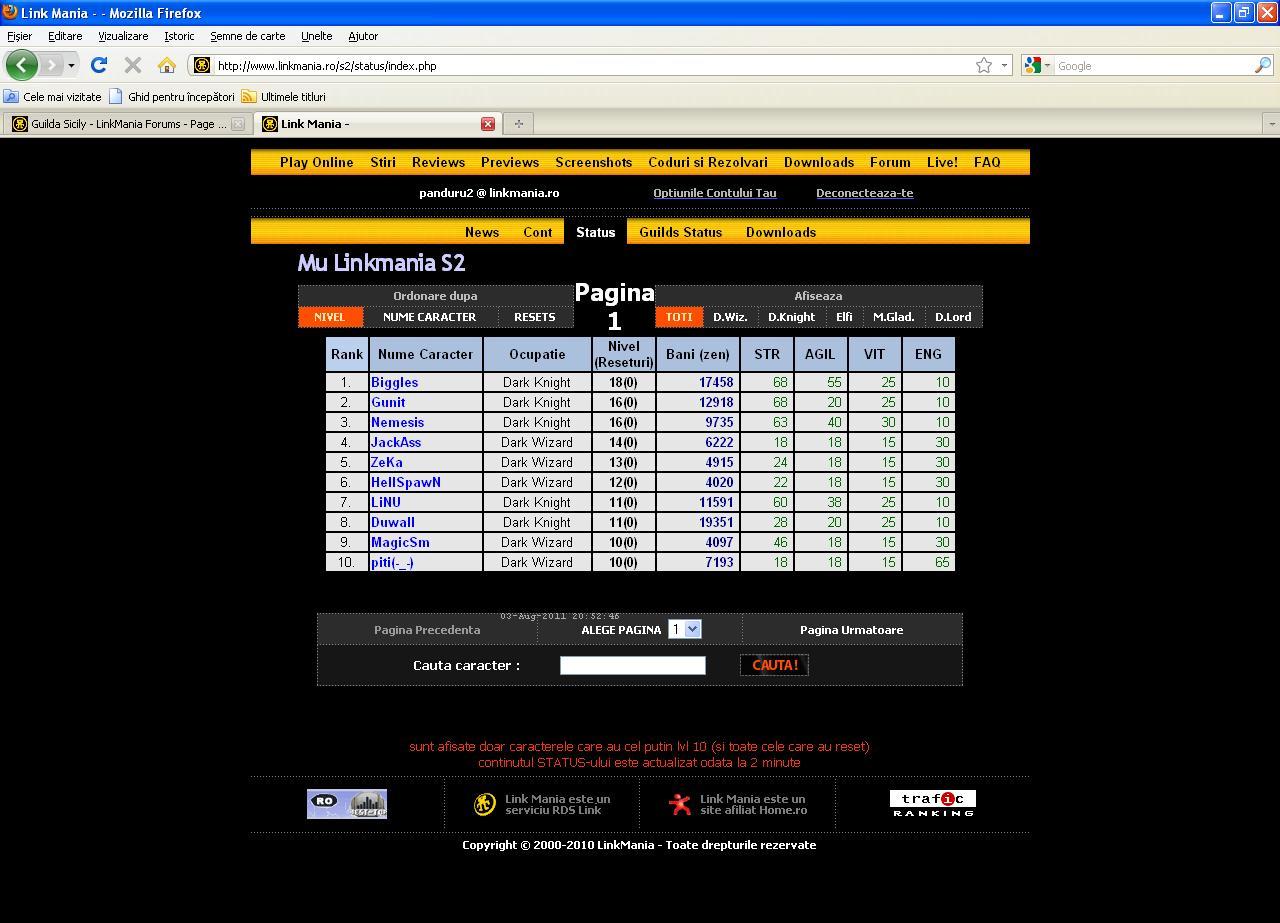Image resolution: width=1280 pixels, height=923 pixels.
Task: Open the Forum link
Action: (890, 162)
